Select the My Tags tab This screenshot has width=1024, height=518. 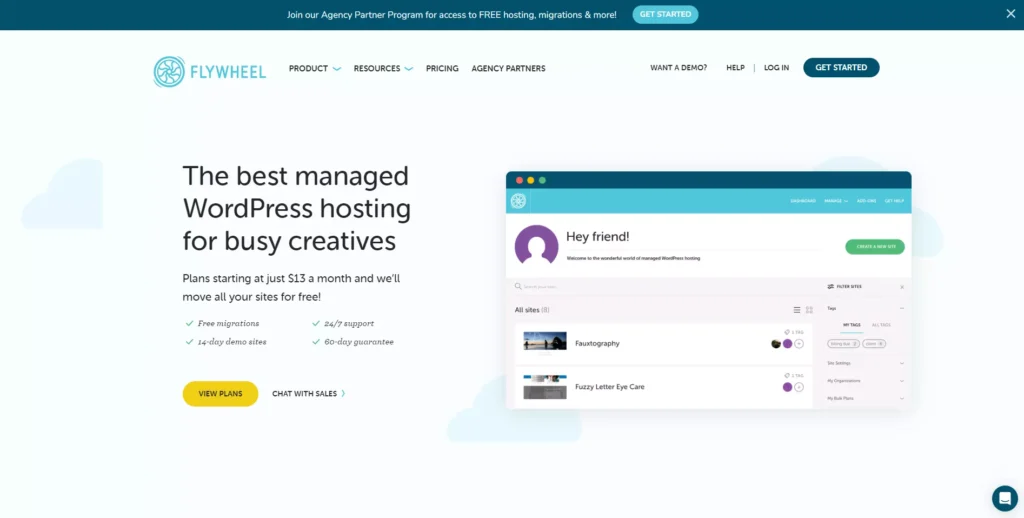pos(852,325)
